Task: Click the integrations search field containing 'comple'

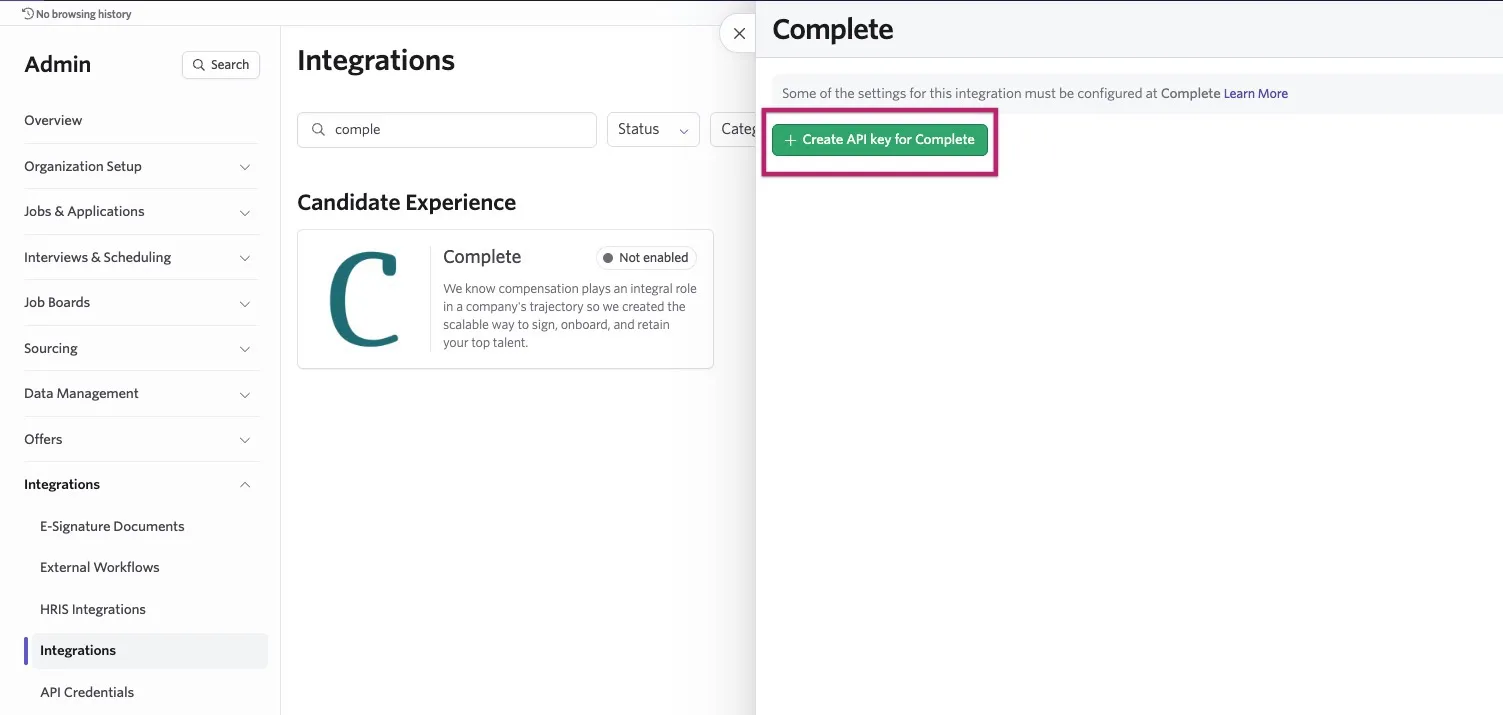Action: pos(447,129)
